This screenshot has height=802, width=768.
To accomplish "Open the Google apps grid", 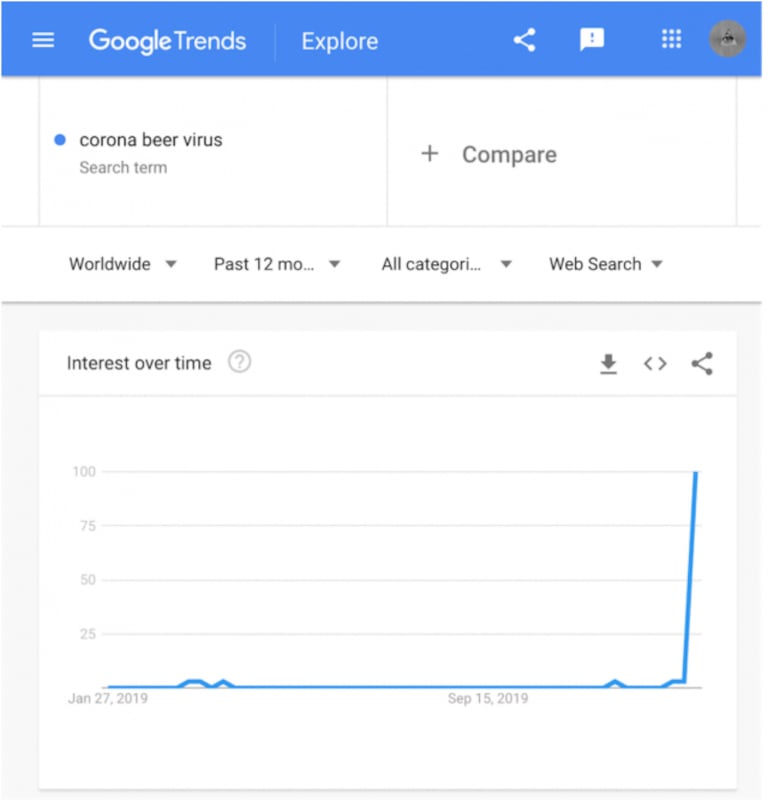I will tap(671, 40).
